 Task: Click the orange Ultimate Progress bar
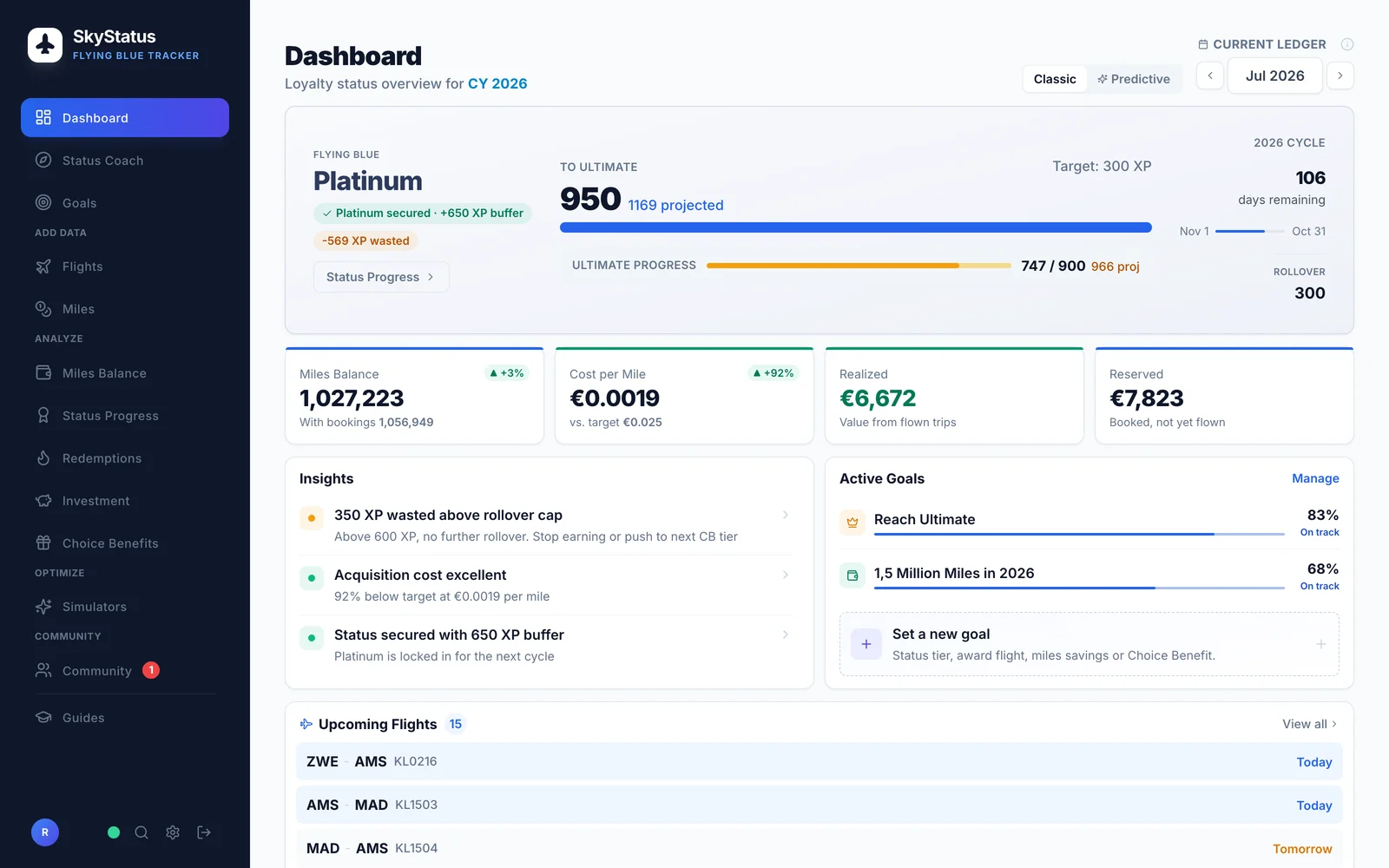point(859,266)
